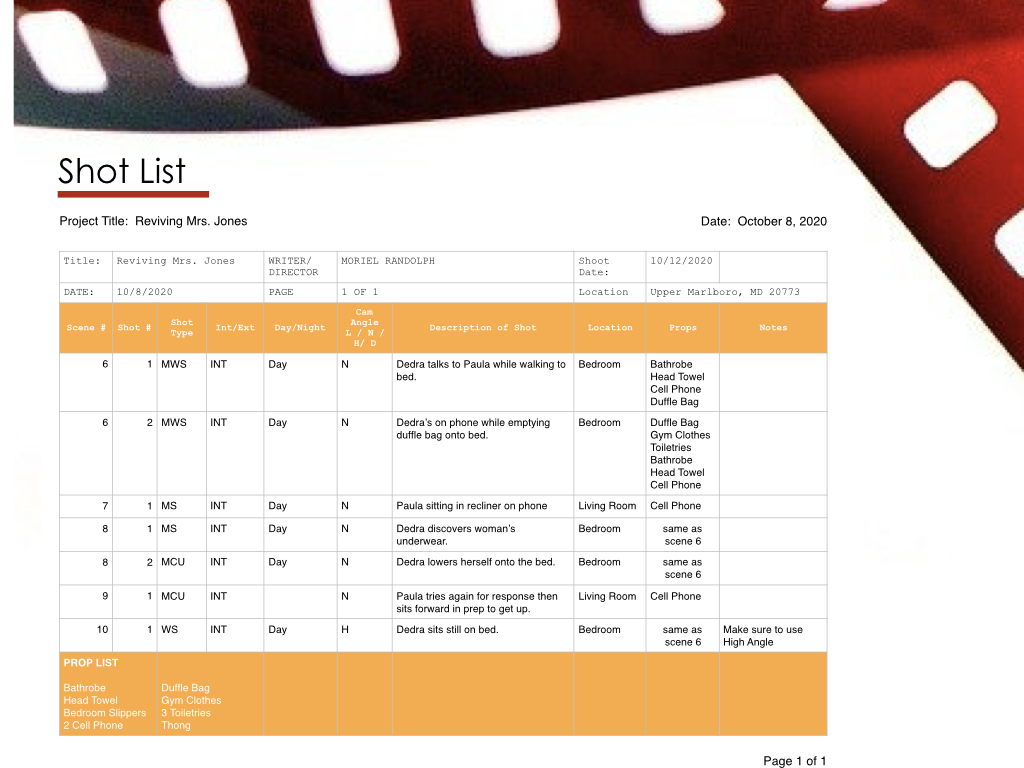The image size is (1024, 768).
Task: Click the Shoot Date value 10/12/2020
Action: click(681, 261)
